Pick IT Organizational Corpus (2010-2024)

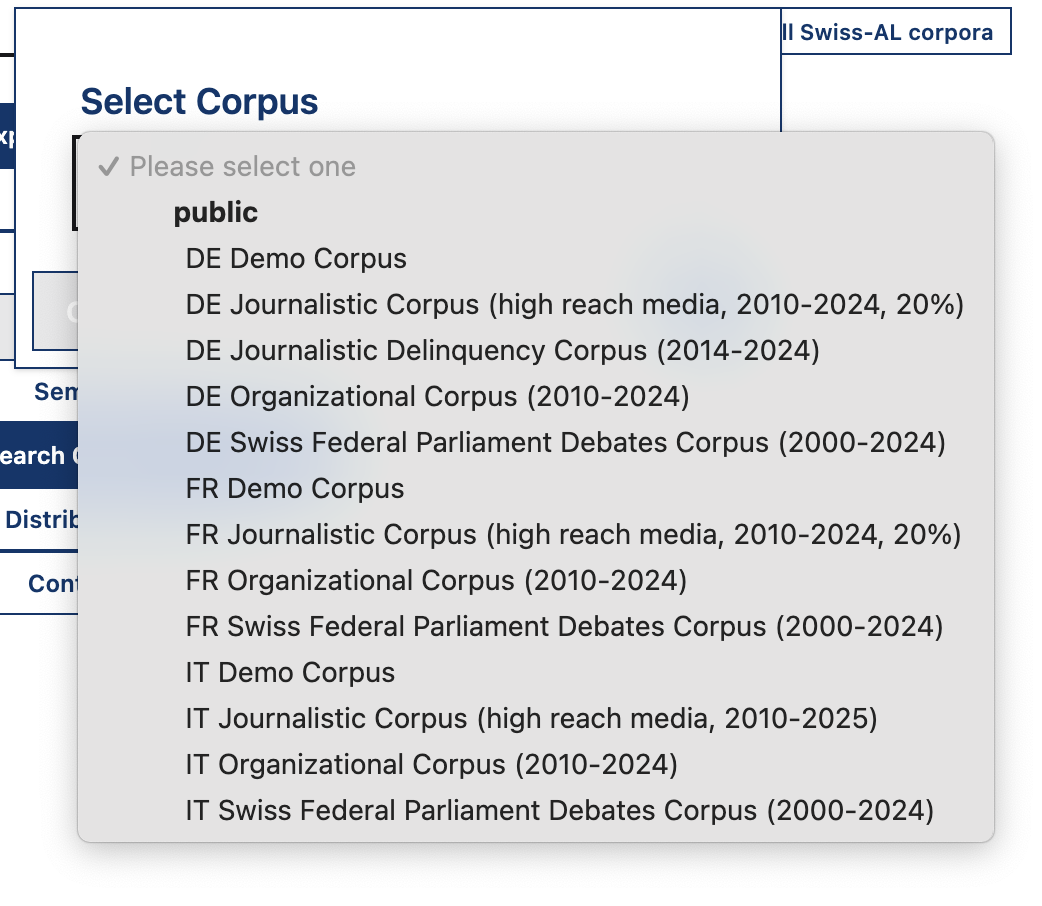coord(431,765)
